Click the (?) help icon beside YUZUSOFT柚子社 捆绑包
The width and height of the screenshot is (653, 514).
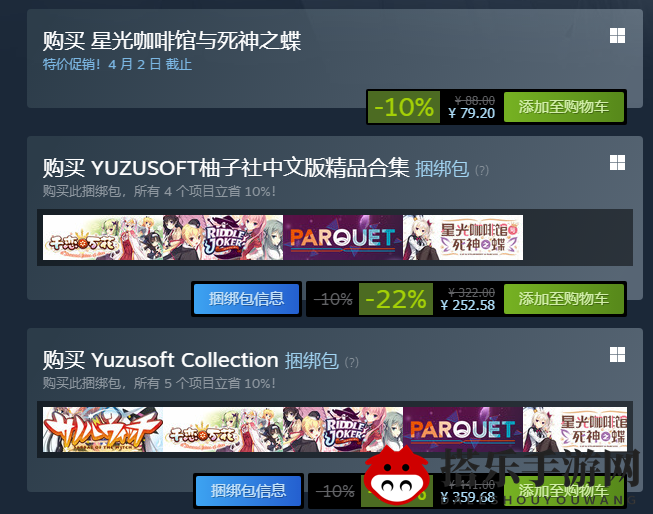click(x=482, y=170)
